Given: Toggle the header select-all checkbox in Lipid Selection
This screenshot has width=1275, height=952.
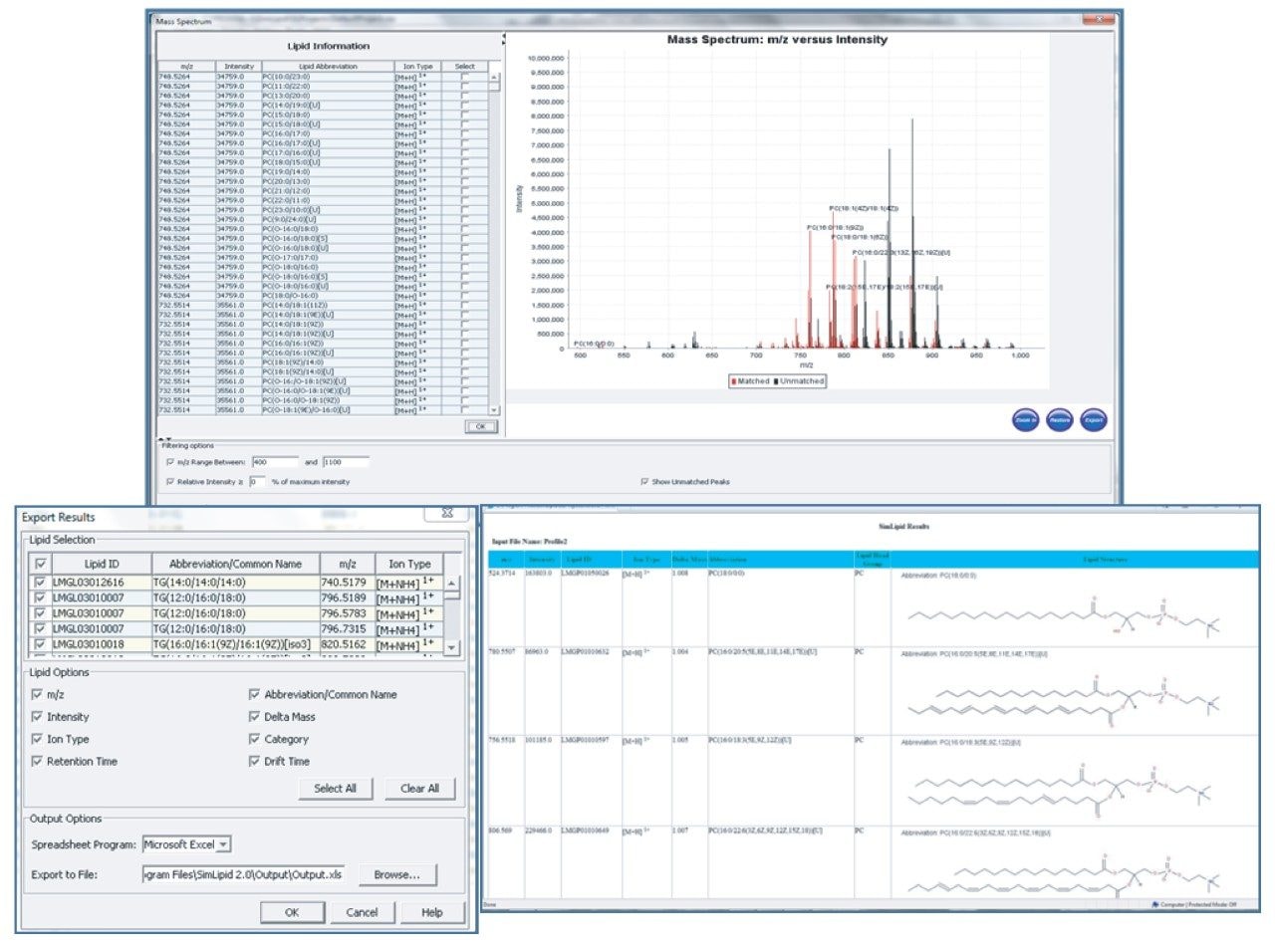Looking at the screenshot, I should click(x=40, y=564).
